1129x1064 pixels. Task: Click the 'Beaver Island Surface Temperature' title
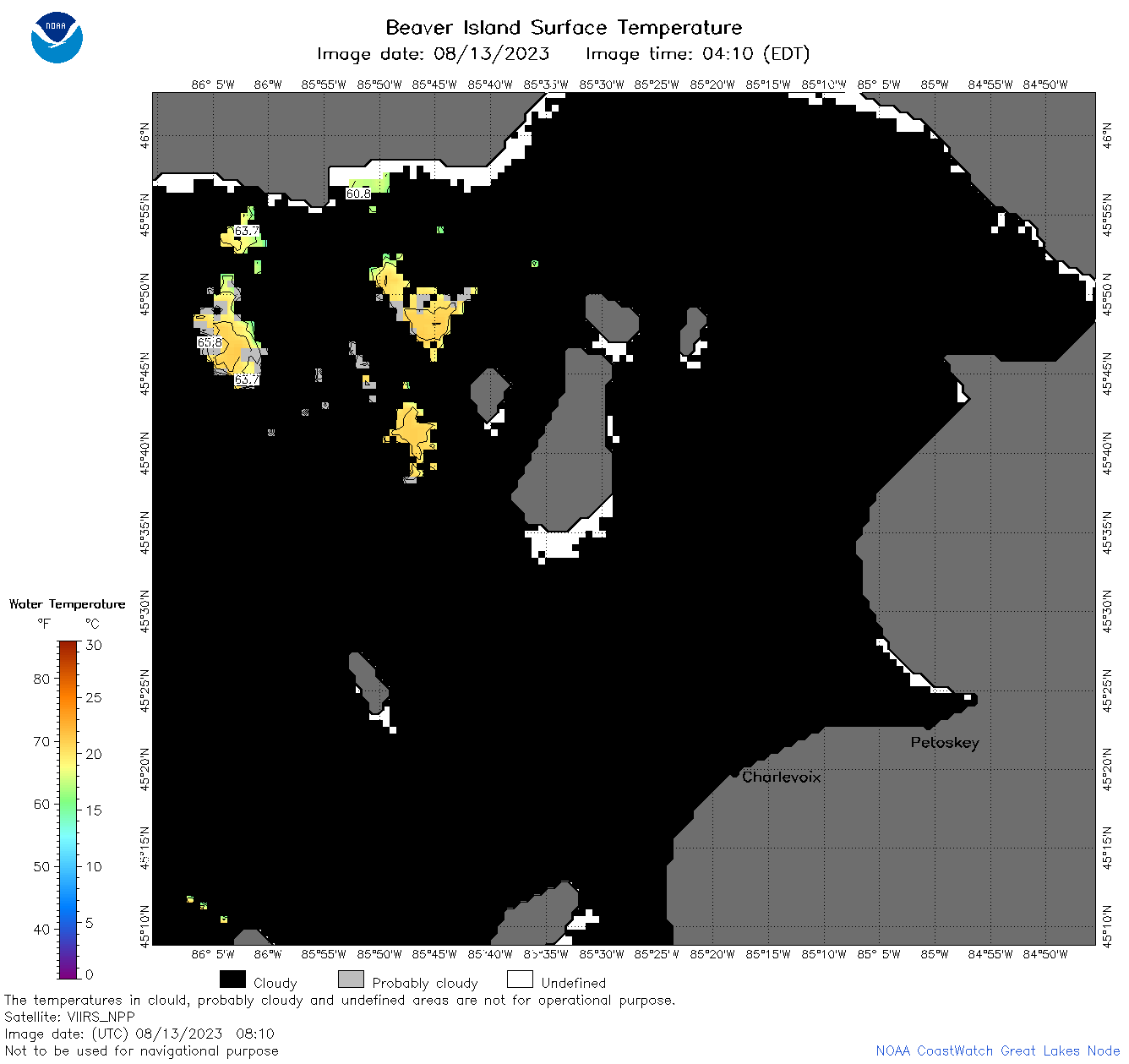tap(564, 27)
